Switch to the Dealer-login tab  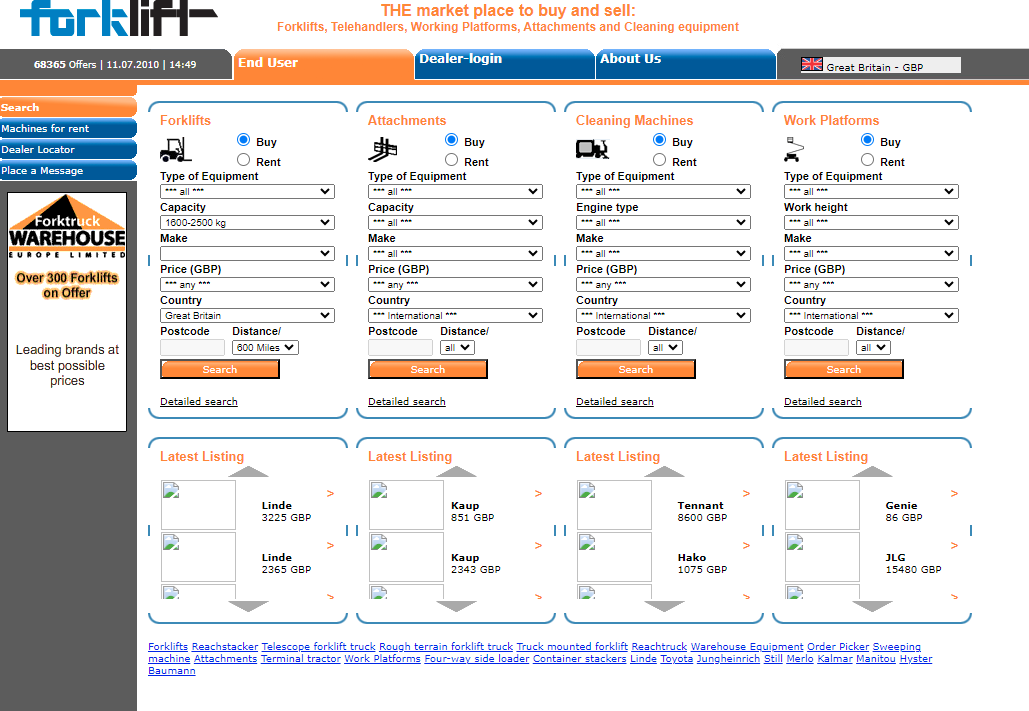[x=504, y=63]
